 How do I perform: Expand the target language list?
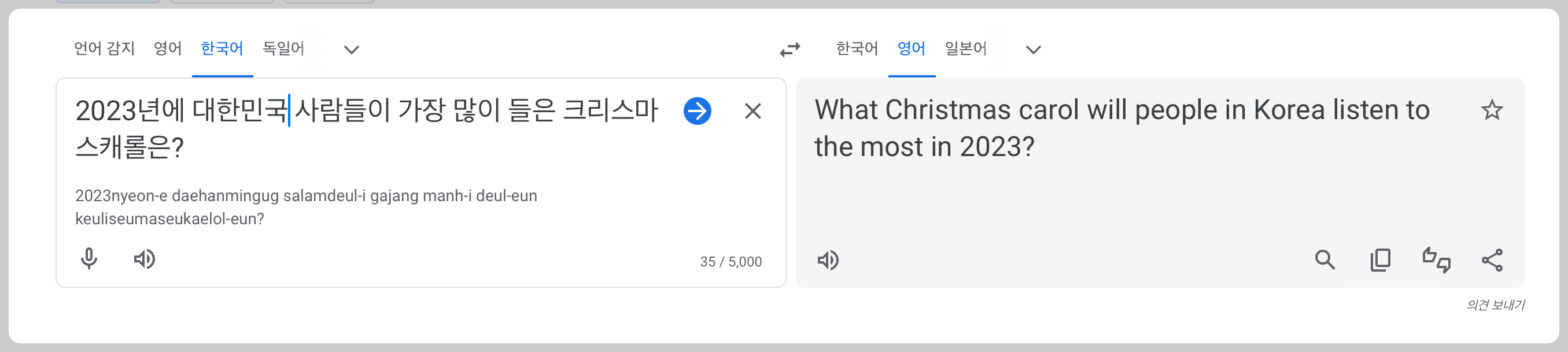[x=1033, y=49]
